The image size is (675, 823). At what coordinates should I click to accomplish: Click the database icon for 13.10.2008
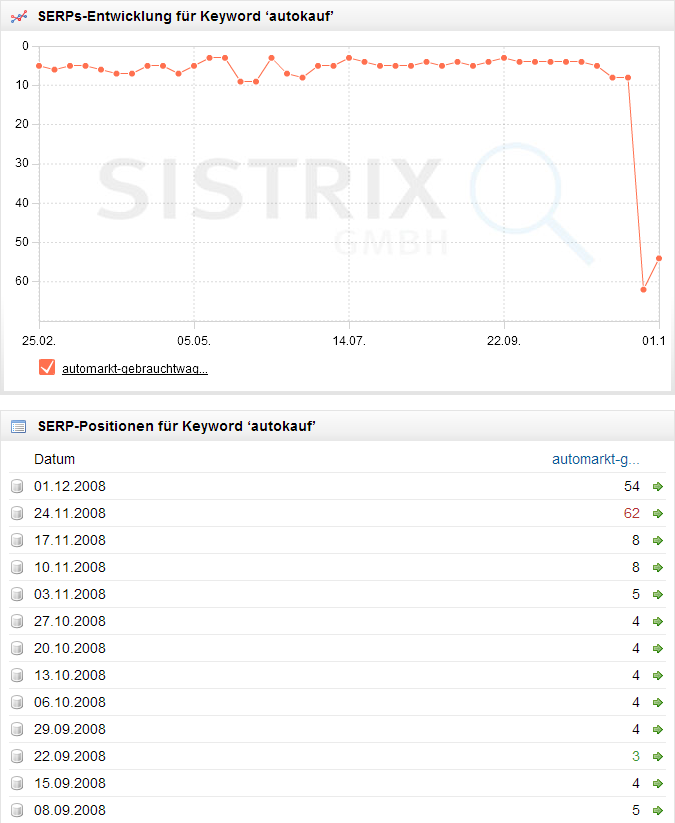tap(17, 676)
